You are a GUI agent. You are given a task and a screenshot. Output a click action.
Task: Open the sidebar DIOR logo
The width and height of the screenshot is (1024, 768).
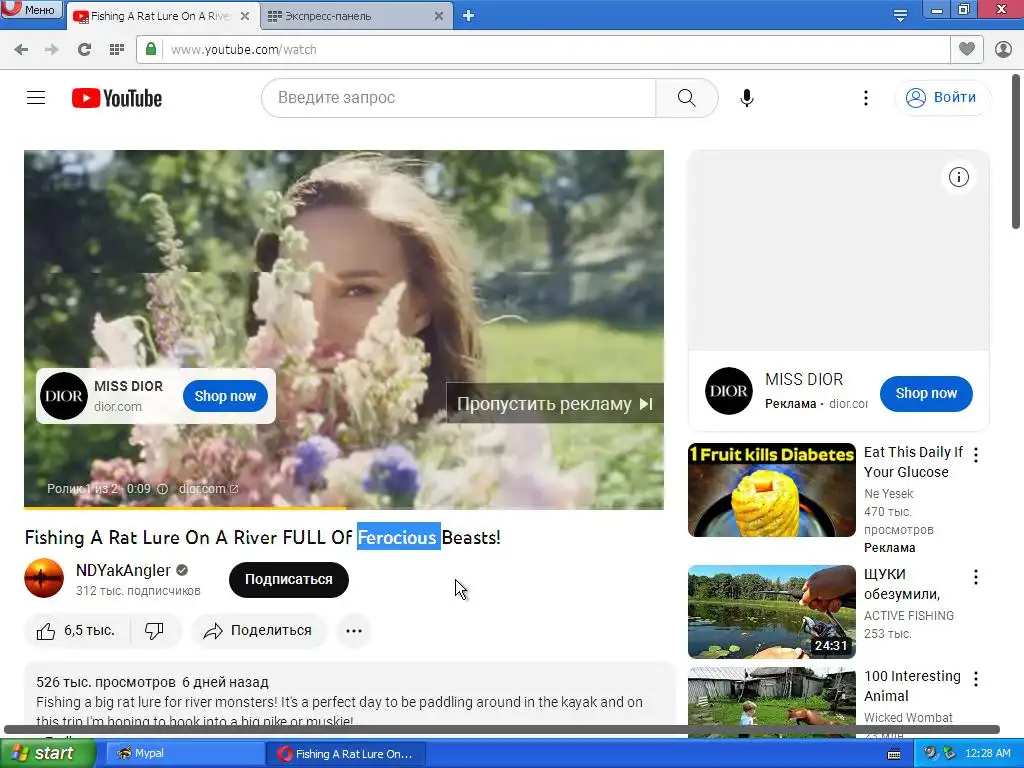click(x=729, y=391)
